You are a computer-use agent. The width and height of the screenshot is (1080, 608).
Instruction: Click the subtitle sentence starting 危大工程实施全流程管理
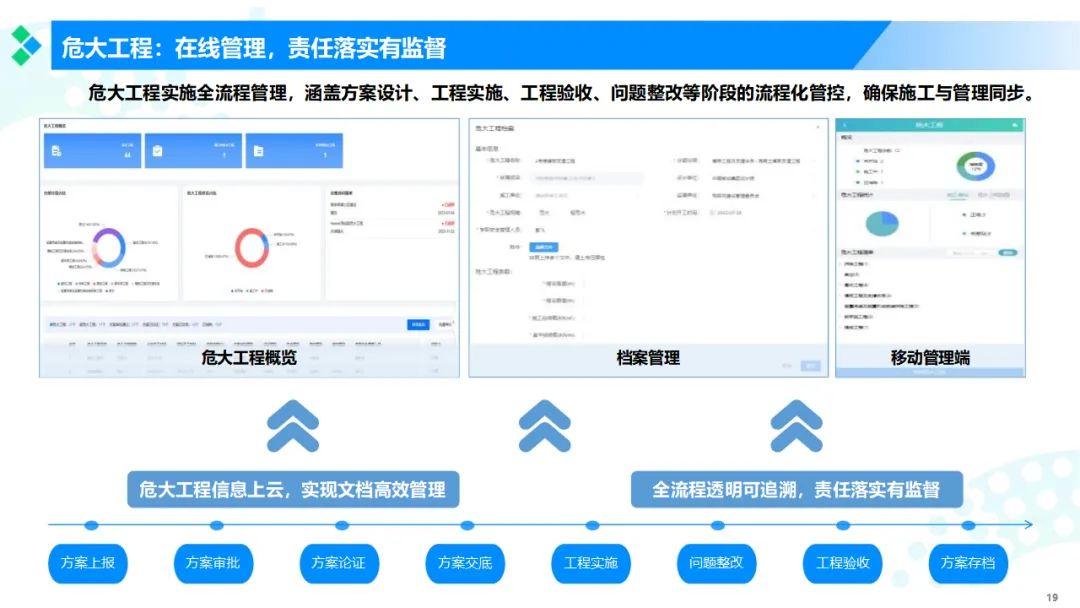coord(563,92)
